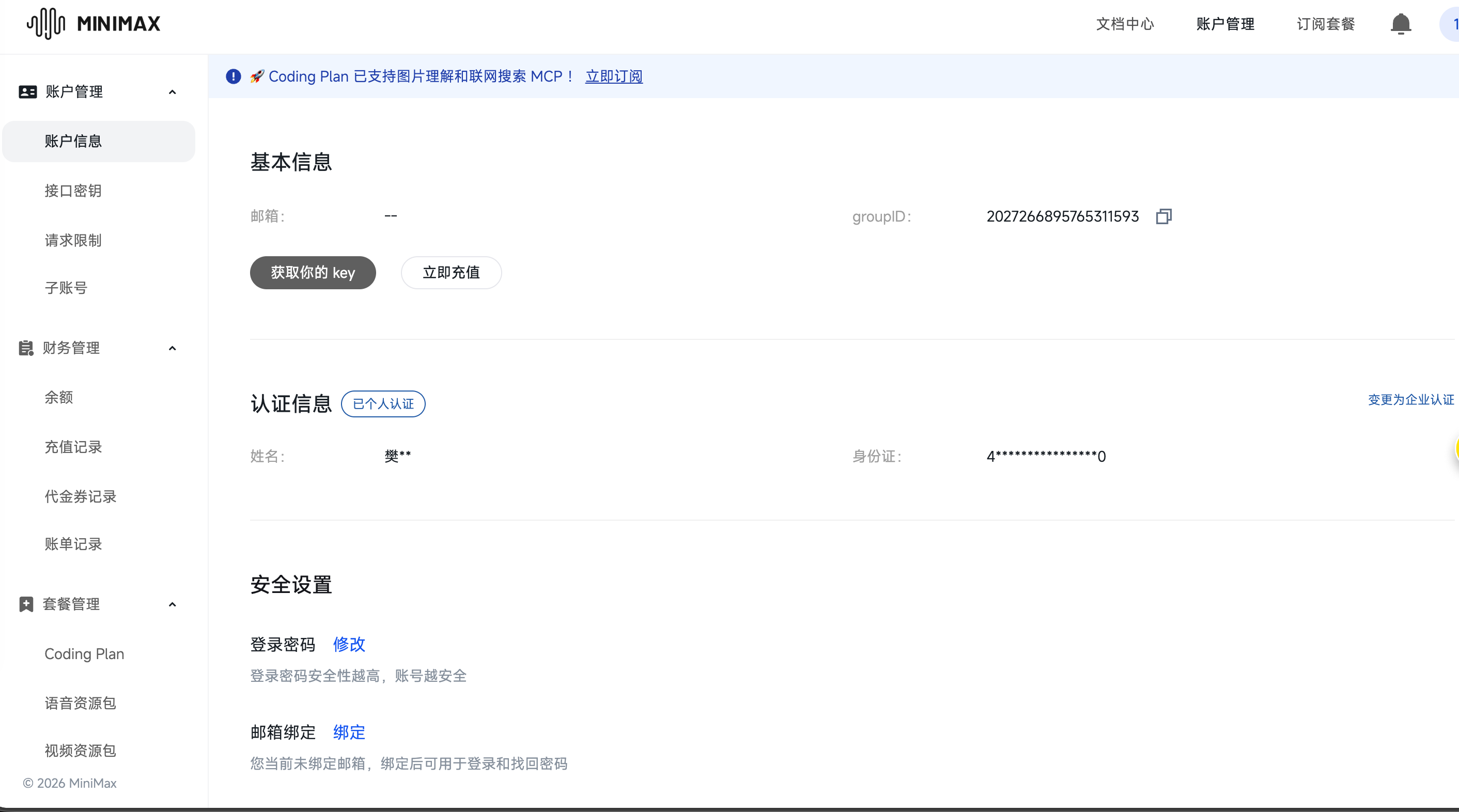Screen dimensions: 1459x812
Task: Click the 立即订阅 banner link
Action: 614,76
